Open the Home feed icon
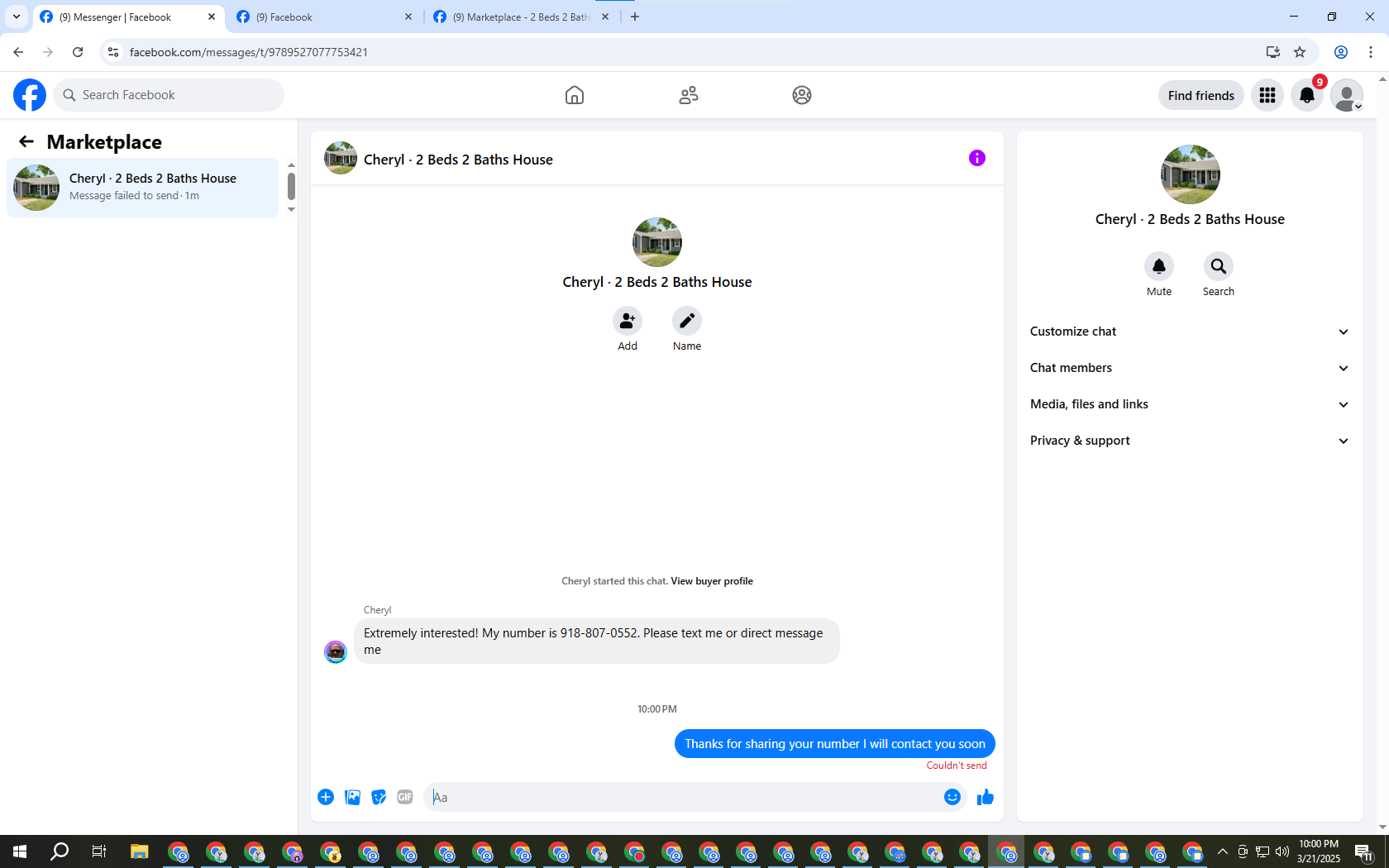The width and height of the screenshot is (1389, 868). (x=575, y=95)
